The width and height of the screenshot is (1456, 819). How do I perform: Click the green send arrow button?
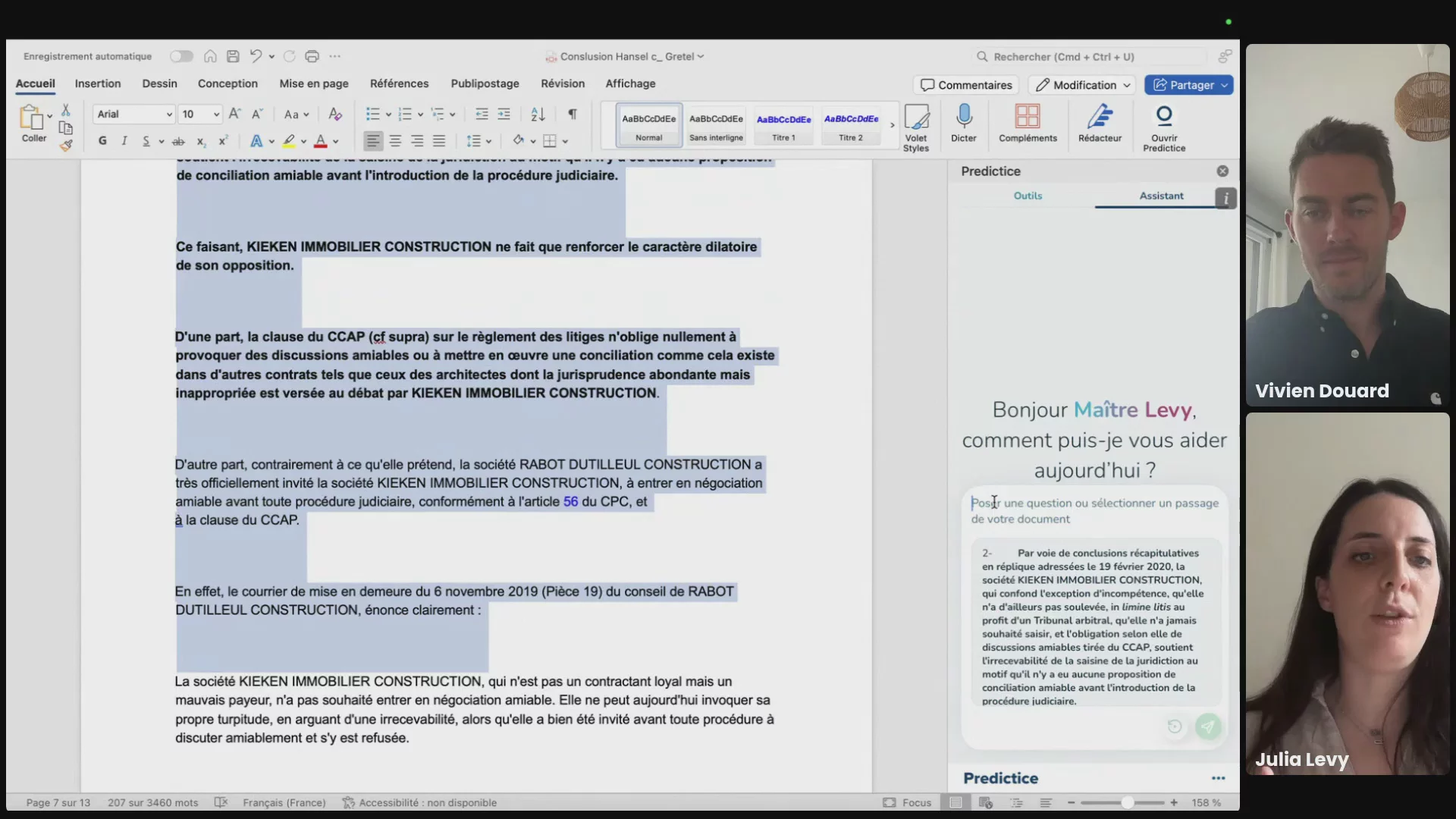[x=1208, y=726]
